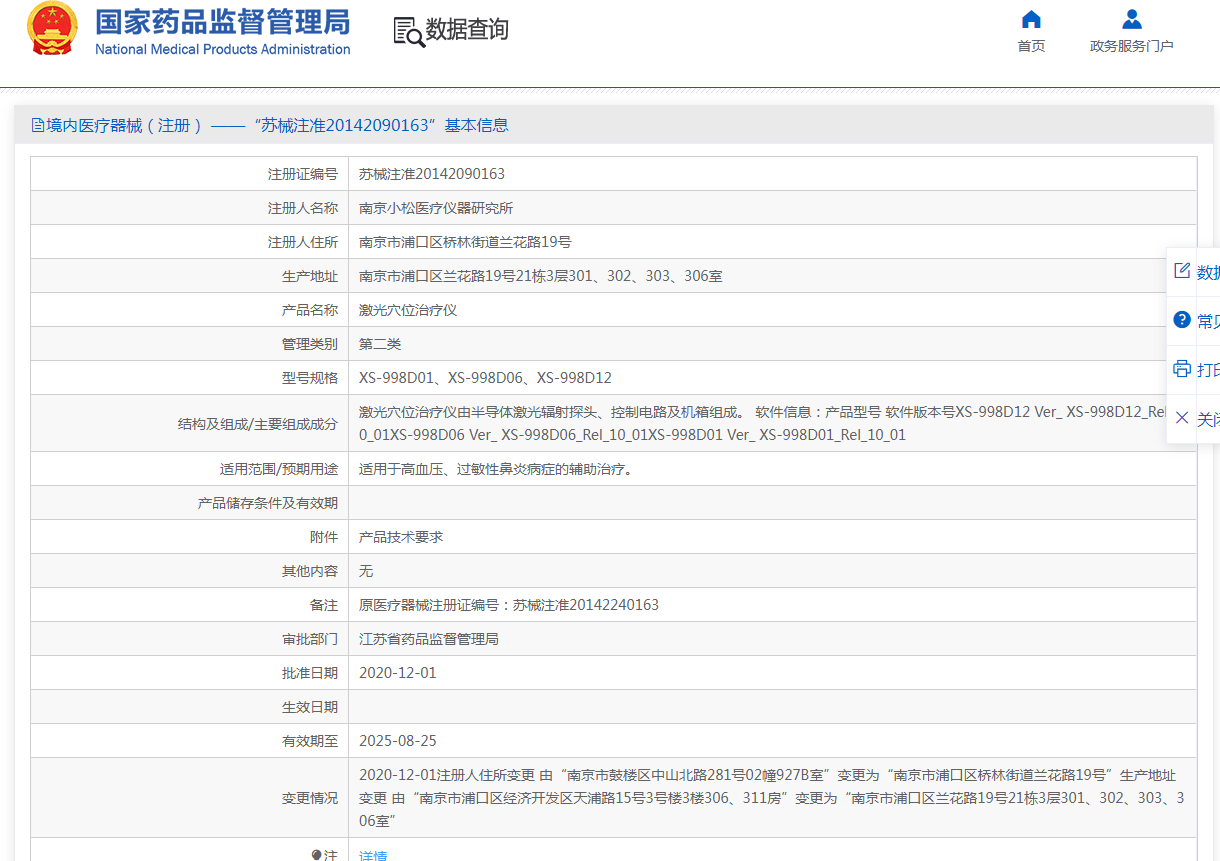Select registration number value in 注册证编号 row
This screenshot has width=1220, height=861.
[432, 174]
